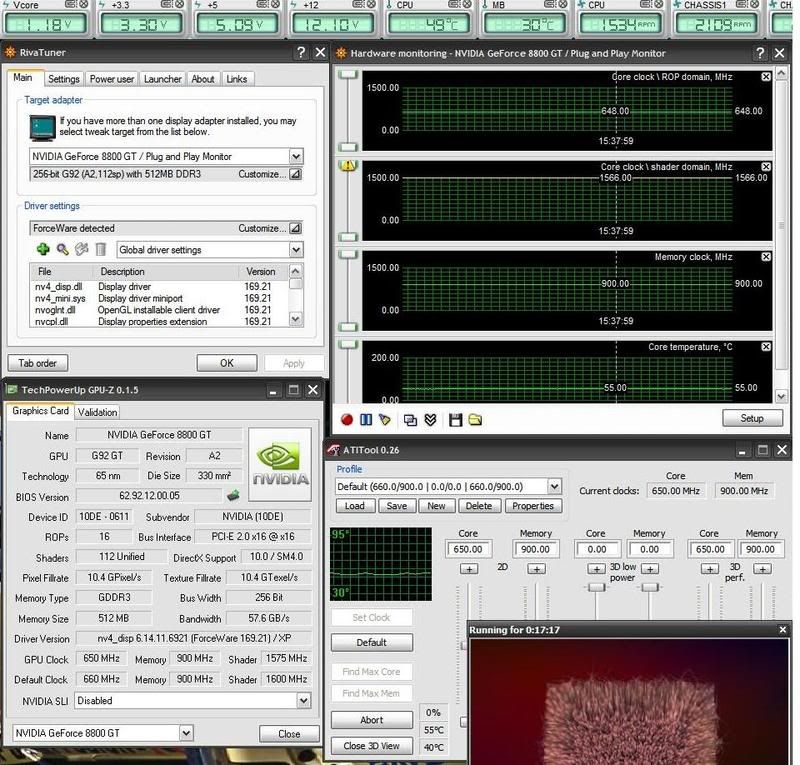The image size is (800, 765).
Task: Click the Setup button in Hardware monitoring
Action: click(x=751, y=418)
